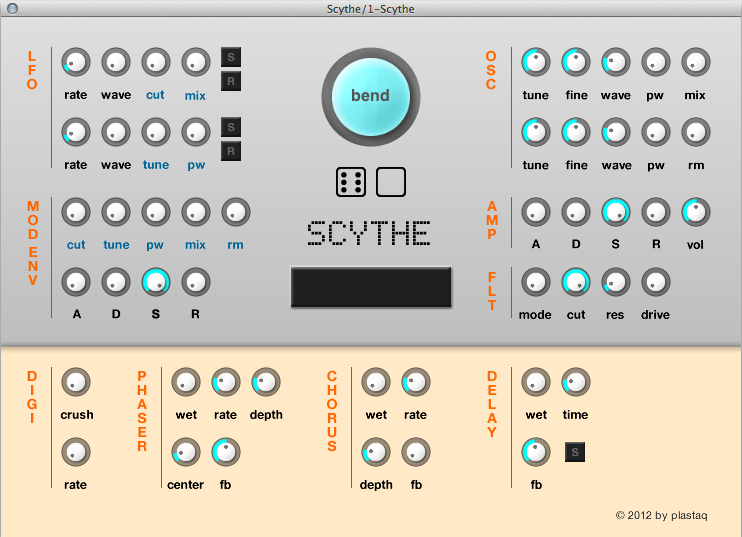Enable the S button in the Delay section

click(575, 453)
